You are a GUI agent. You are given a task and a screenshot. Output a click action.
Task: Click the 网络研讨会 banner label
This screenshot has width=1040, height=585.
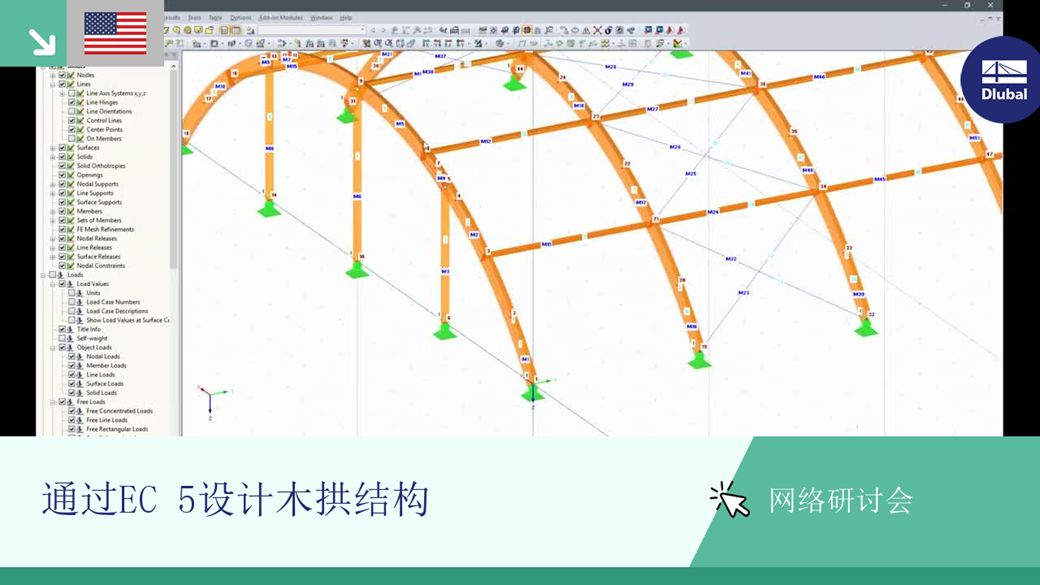(840, 501)
